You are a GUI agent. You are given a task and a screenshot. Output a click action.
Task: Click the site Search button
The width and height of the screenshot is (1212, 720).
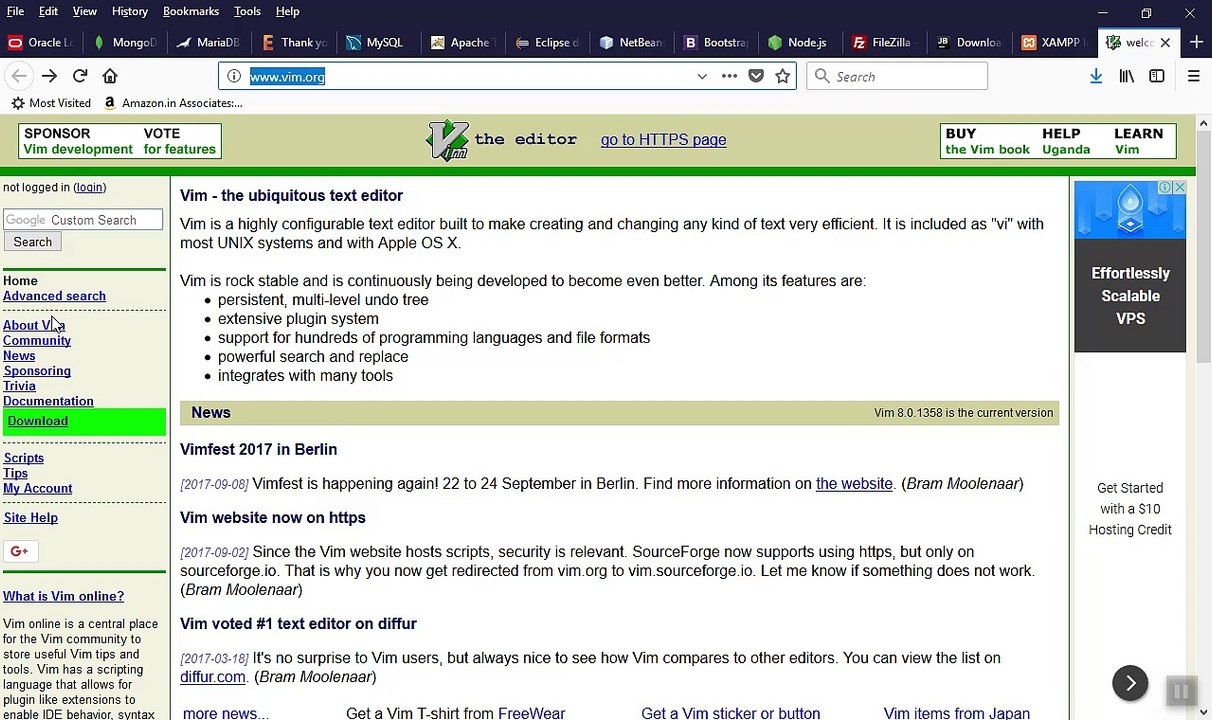point(33,242)
